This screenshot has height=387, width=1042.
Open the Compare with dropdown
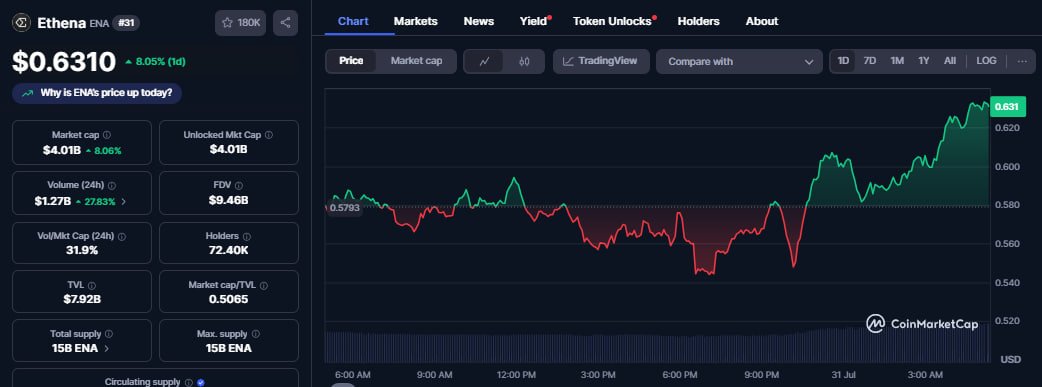739,61
